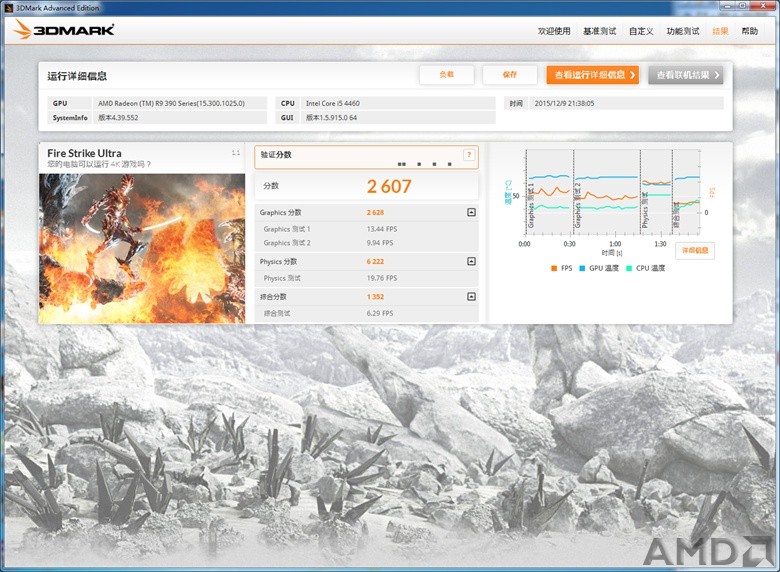Click the 综合测试 row, 6.29 FPS
780x572 pixels.
pyautogui.click(x=367, y=313)
